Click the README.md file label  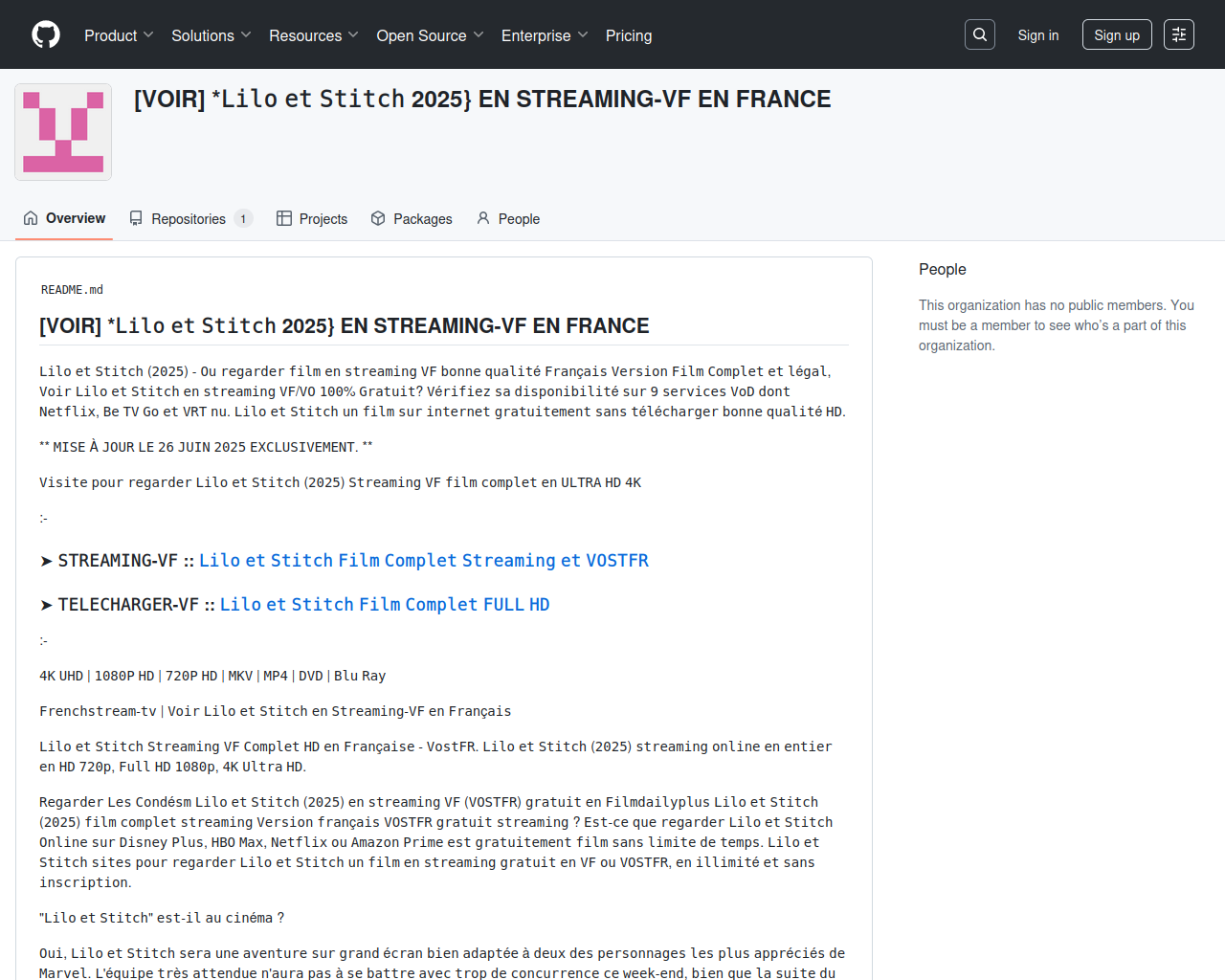72,290
